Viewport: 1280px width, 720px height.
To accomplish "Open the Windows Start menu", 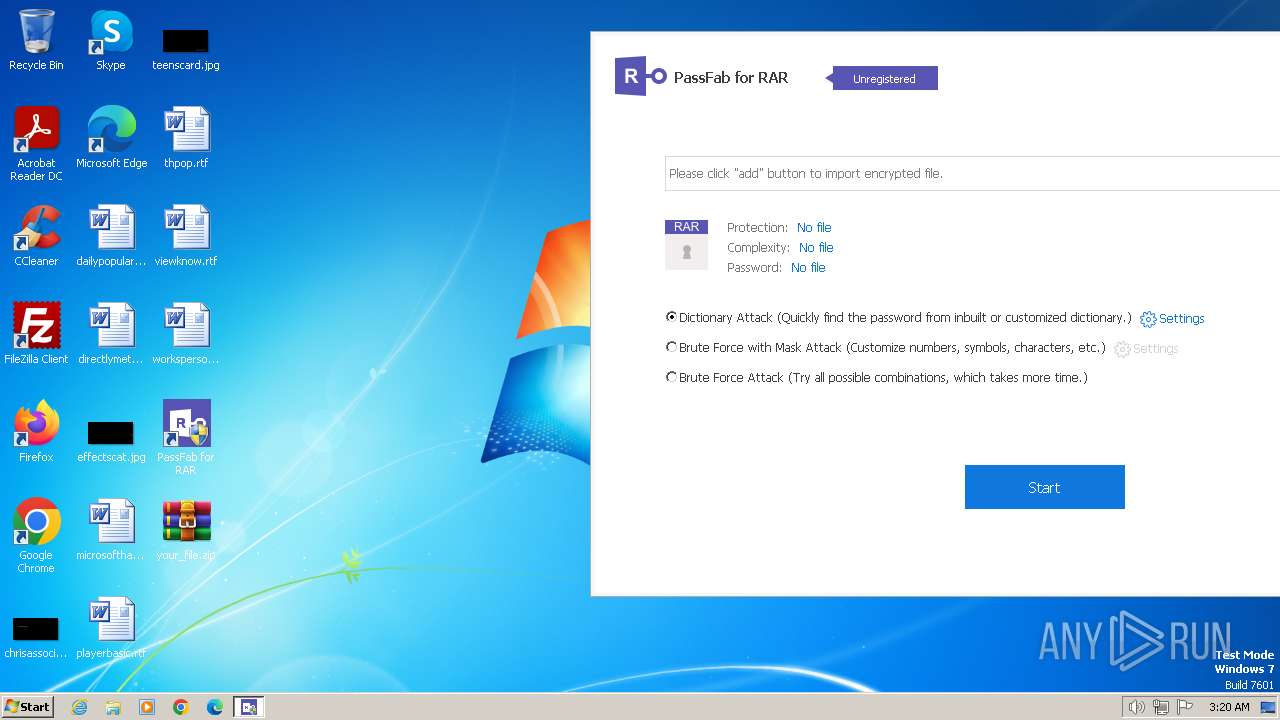I will [x=28, y=707].
